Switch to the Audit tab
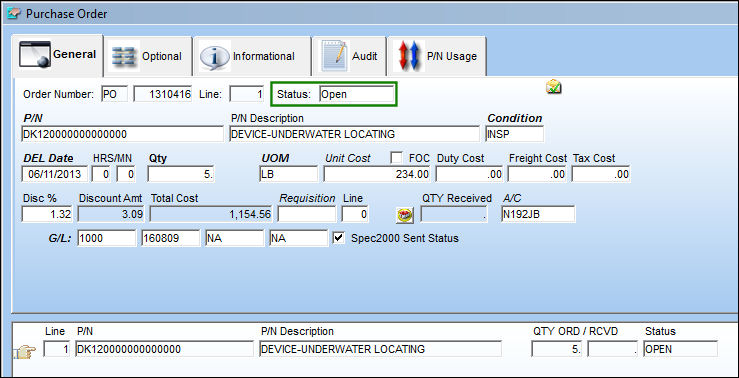The height and width of the screenshot is (378, 739). 349,56
